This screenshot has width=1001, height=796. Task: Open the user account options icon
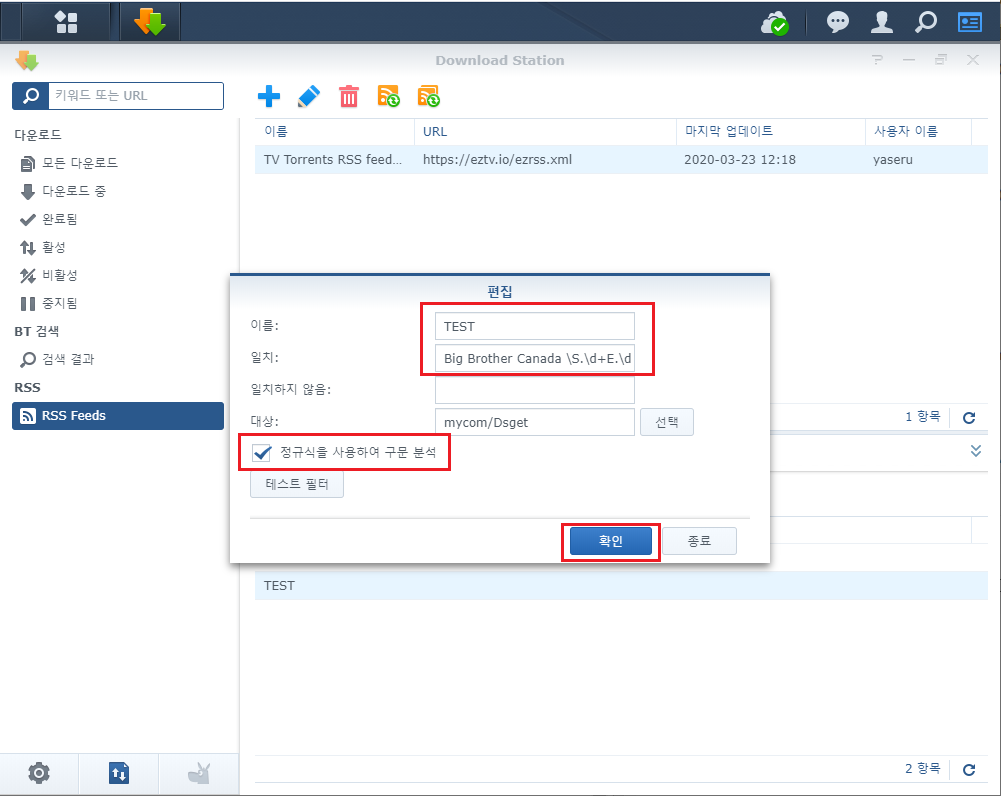882,22
